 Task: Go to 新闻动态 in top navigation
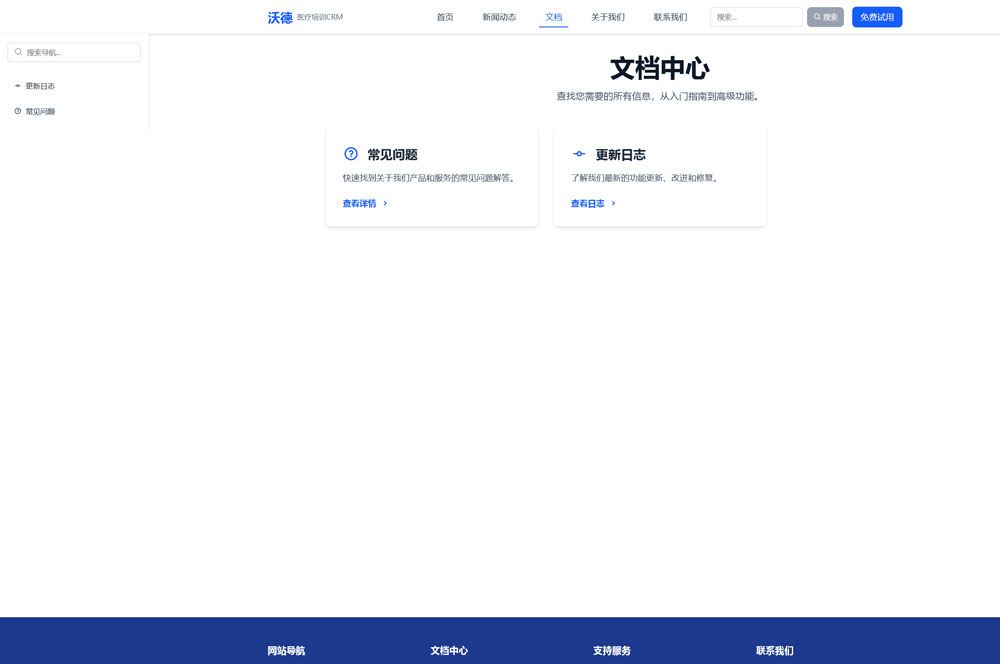coord(499,17)
